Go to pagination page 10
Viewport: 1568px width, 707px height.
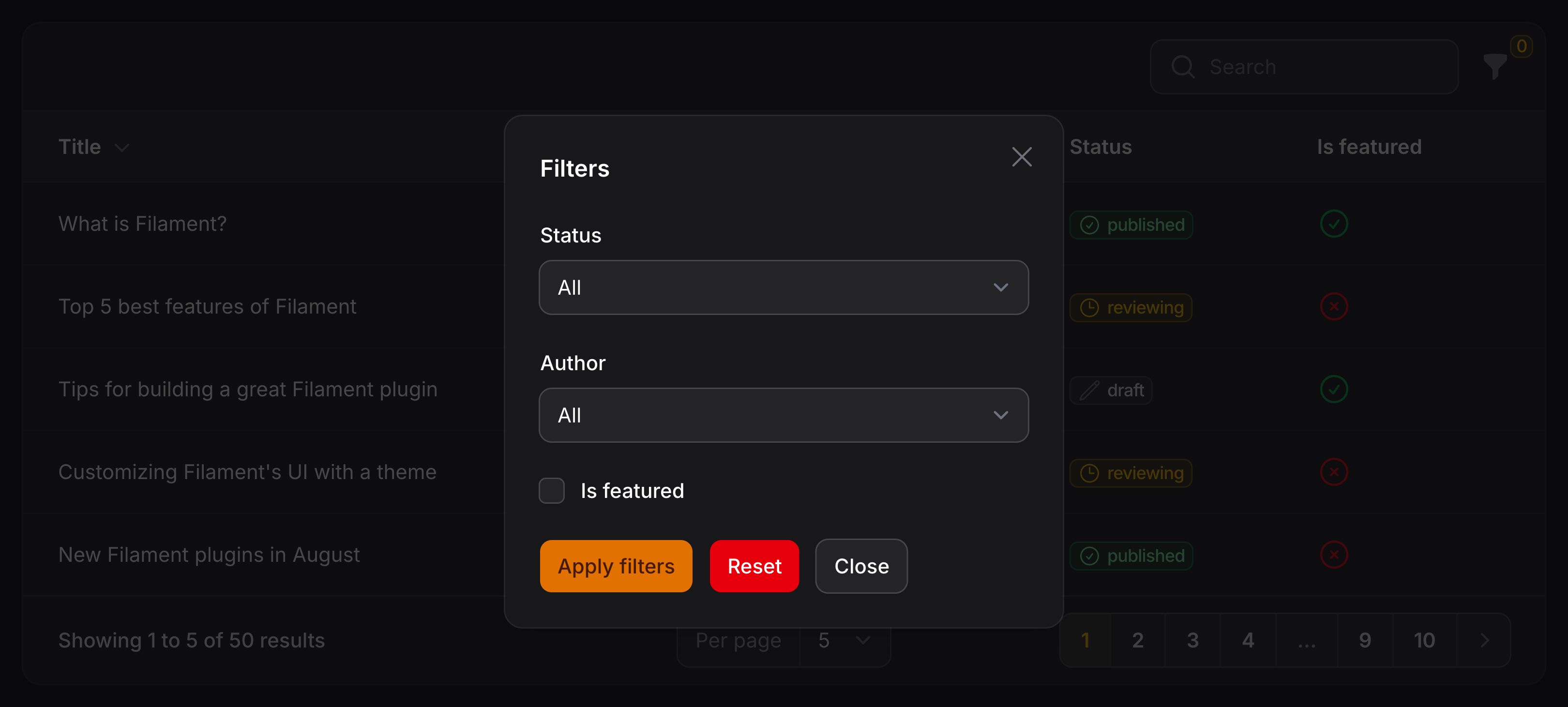pyautogui.click(x=1424, y=640)
